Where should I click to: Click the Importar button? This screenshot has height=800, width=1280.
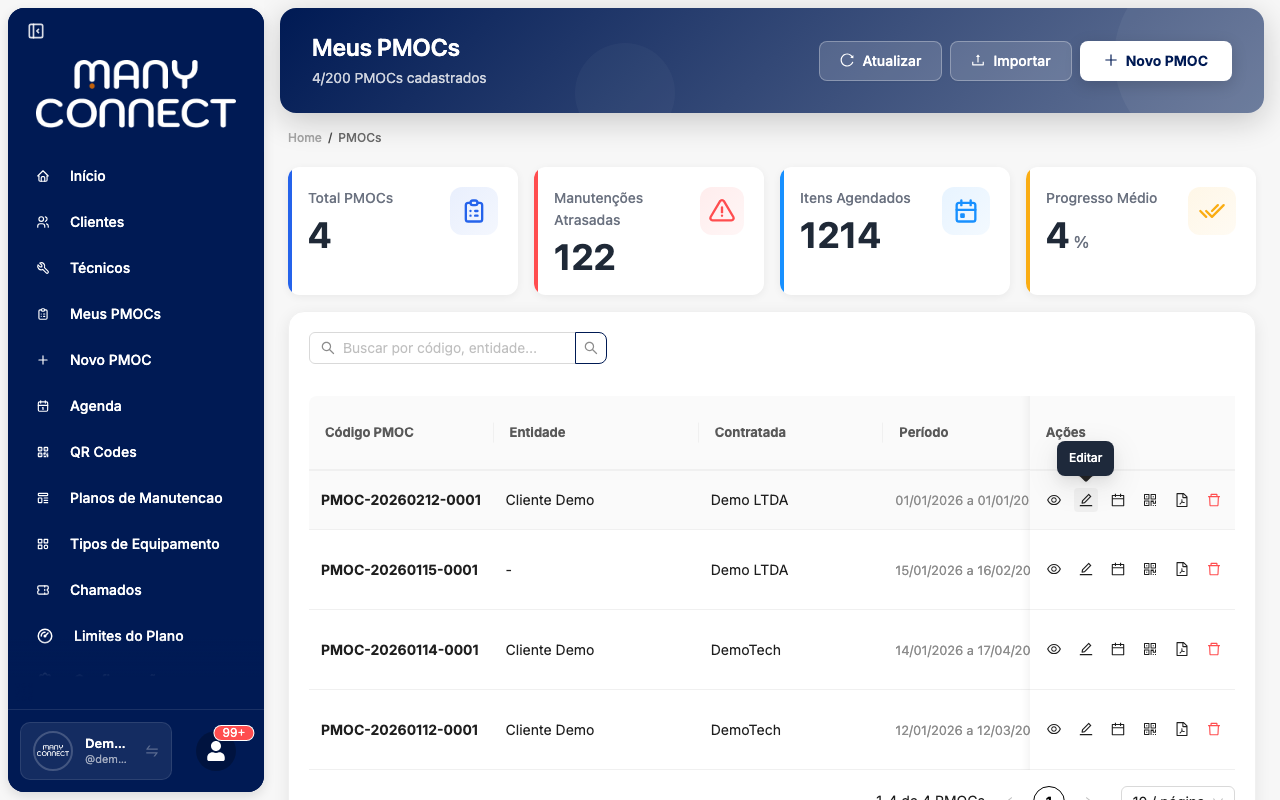[1011, 61]
